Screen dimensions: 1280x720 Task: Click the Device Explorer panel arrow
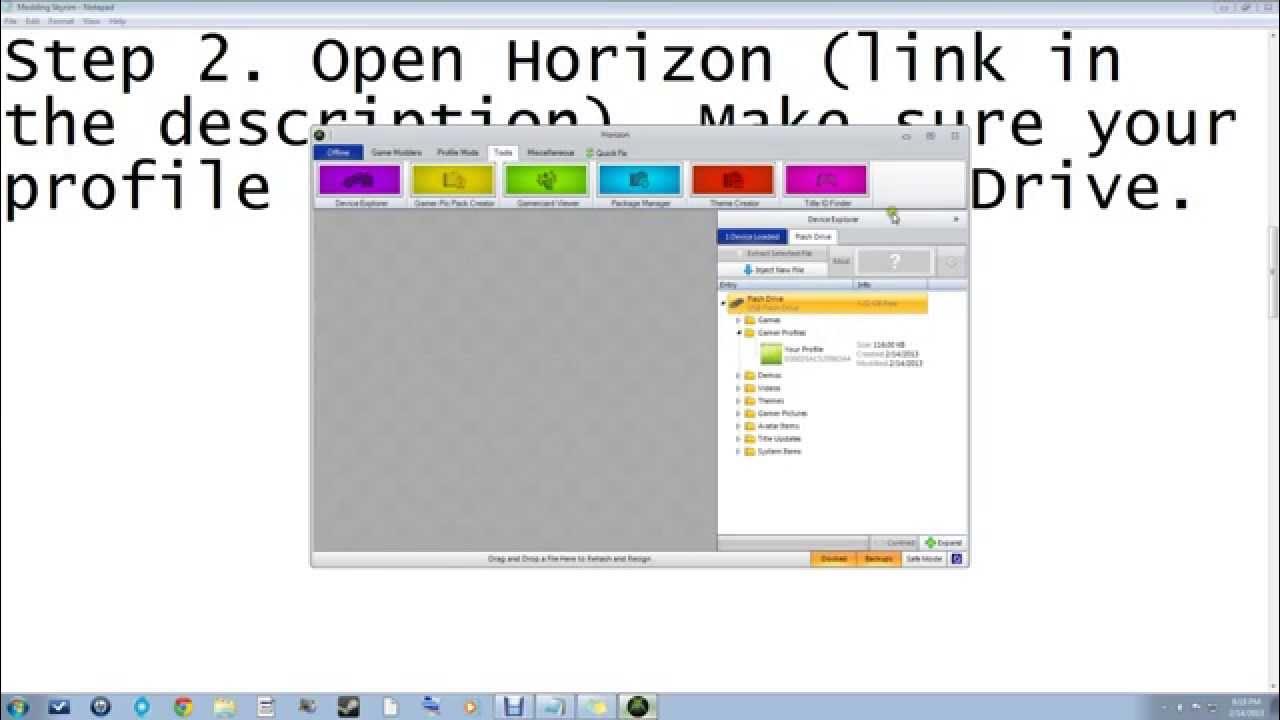point(956,219)
